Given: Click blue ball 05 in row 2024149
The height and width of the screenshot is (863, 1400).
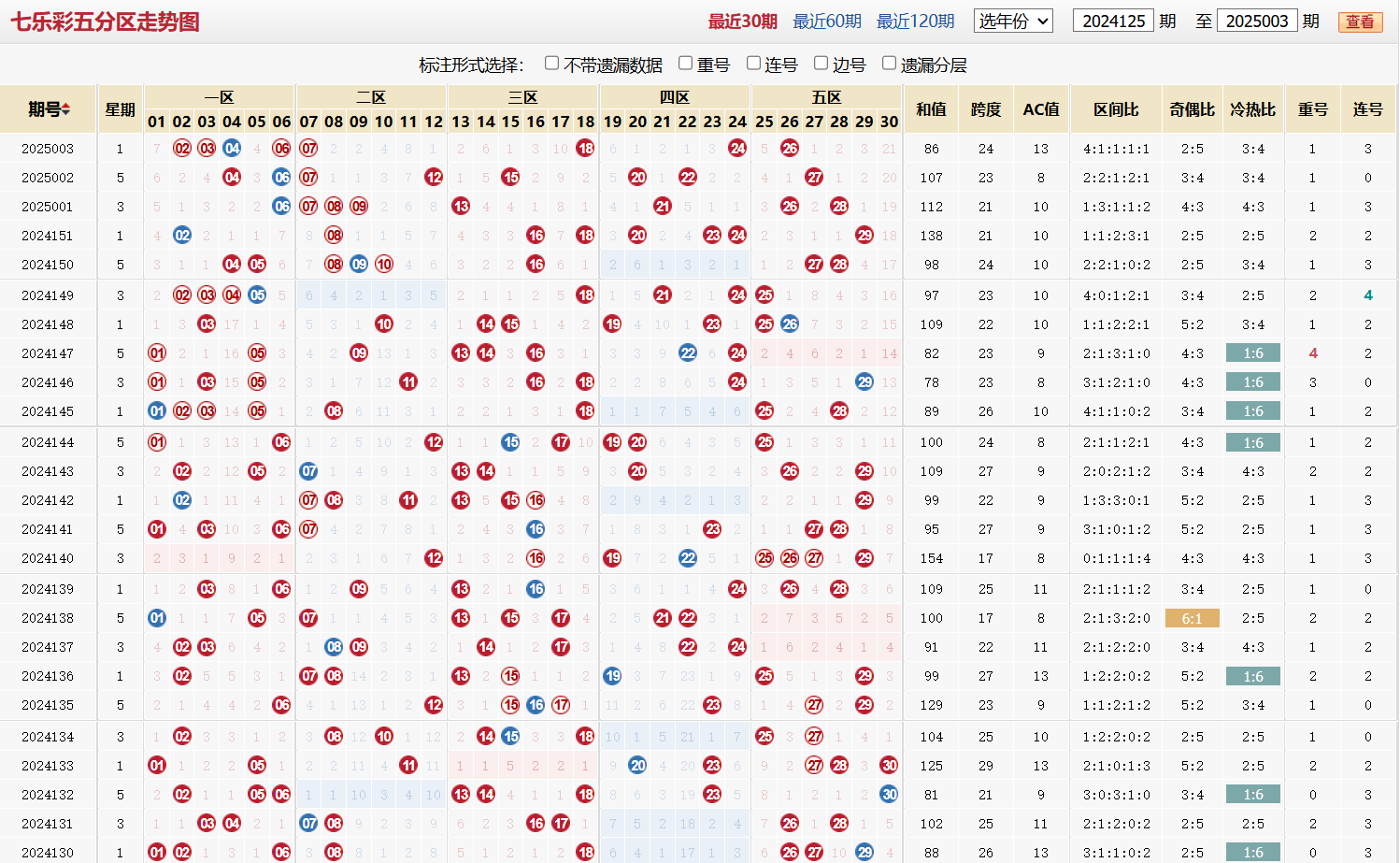Looking at the screenshot, I should click(257, 295).
